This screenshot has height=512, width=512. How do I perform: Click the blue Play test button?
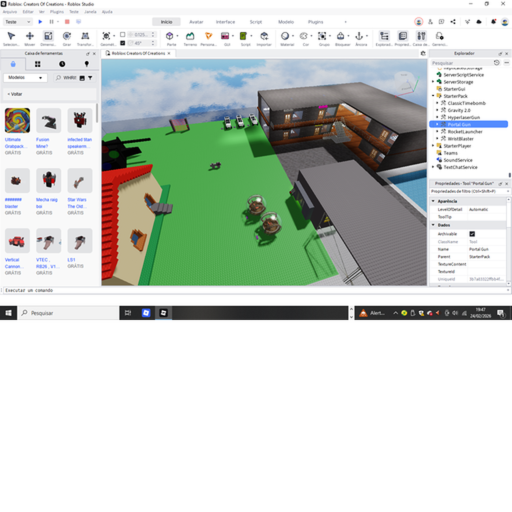click(x=40, y=22)
